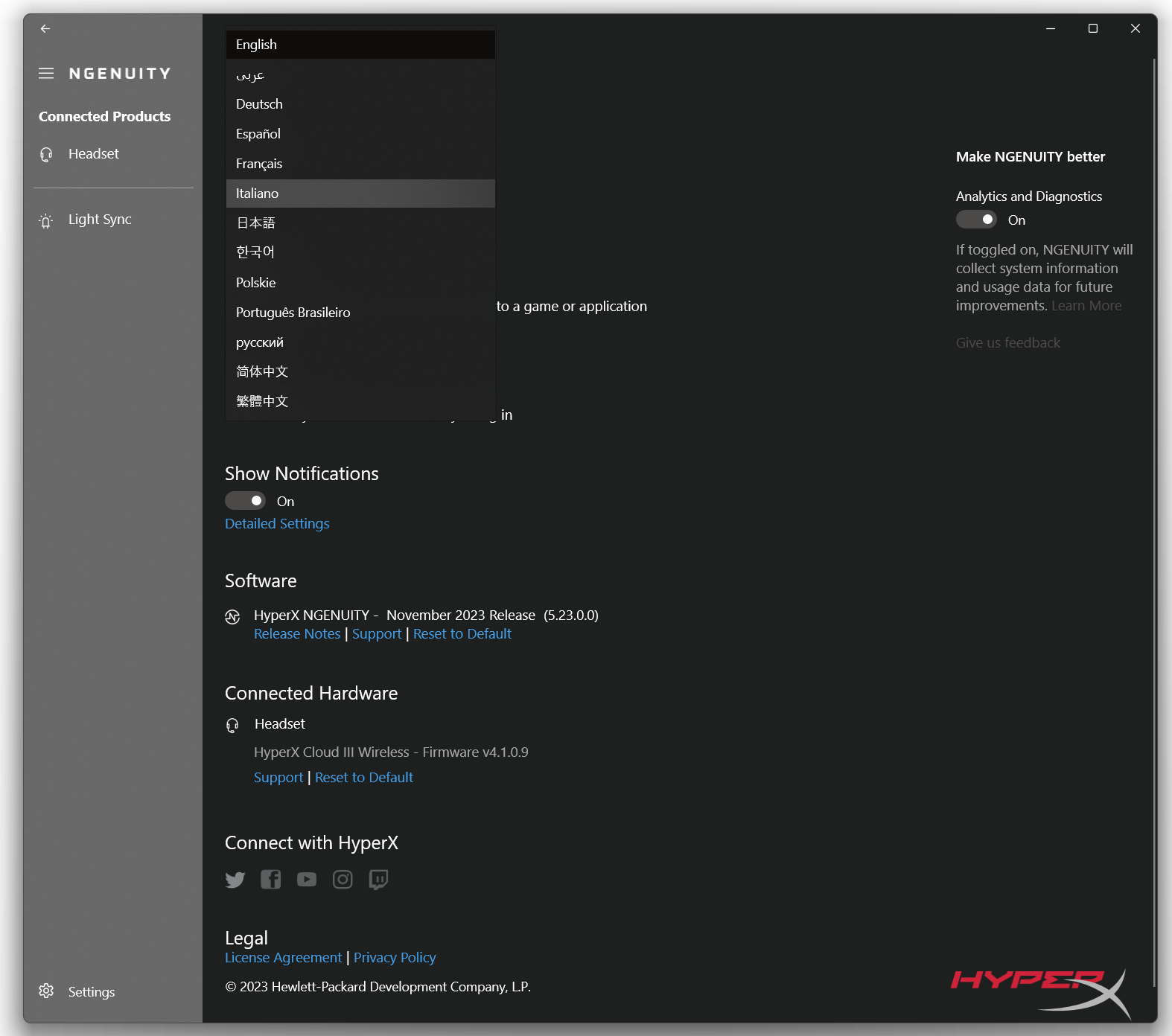Open Detailed Settings for notifications
The height and width of the screenshot is (1036, 1172).
[x=277, y=523]
